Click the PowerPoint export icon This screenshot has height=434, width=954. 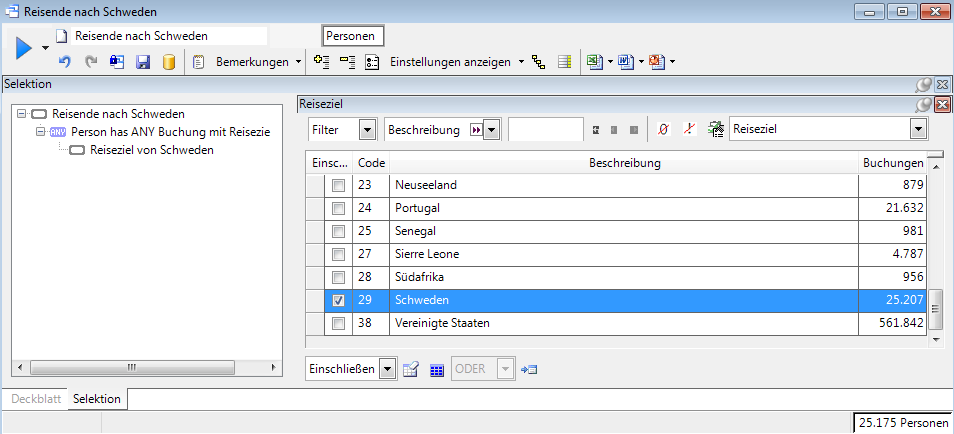[657, 62]
